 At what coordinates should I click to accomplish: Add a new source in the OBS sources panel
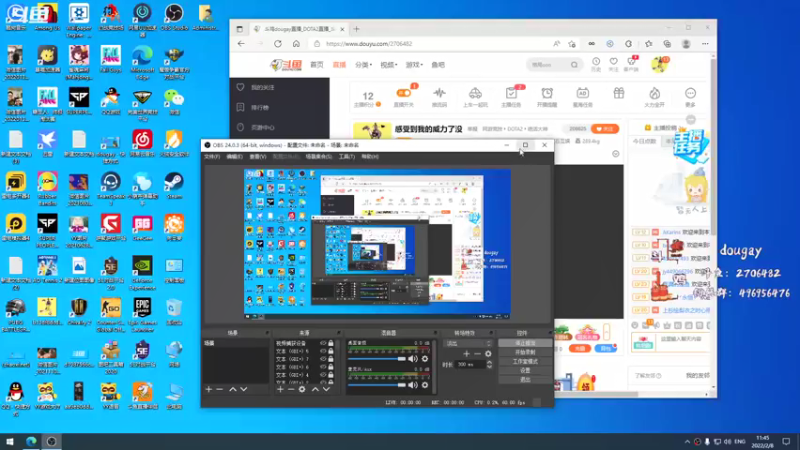click(x=280, y=389)
